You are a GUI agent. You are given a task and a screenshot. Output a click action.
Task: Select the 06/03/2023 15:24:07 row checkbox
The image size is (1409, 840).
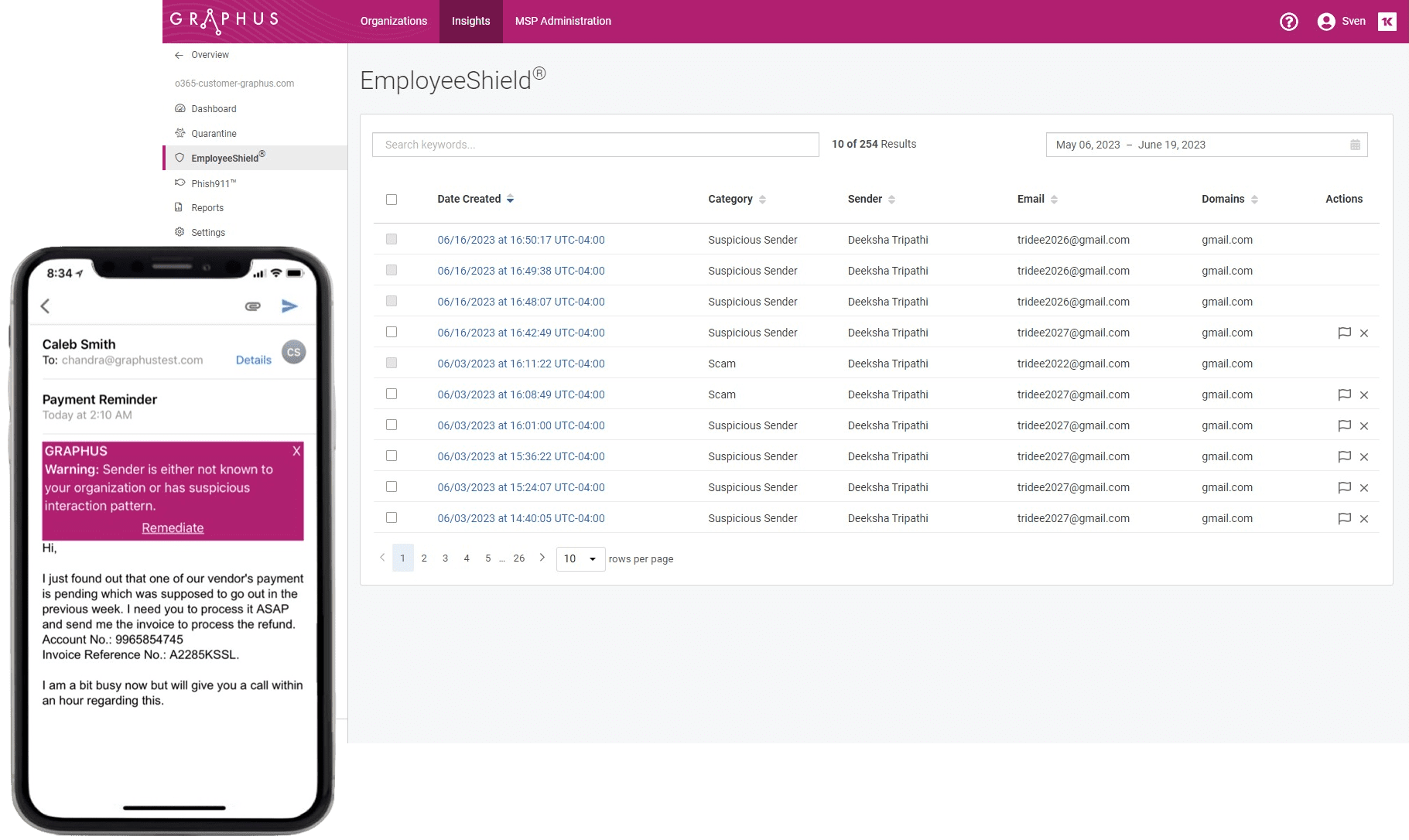click(392, 487)
